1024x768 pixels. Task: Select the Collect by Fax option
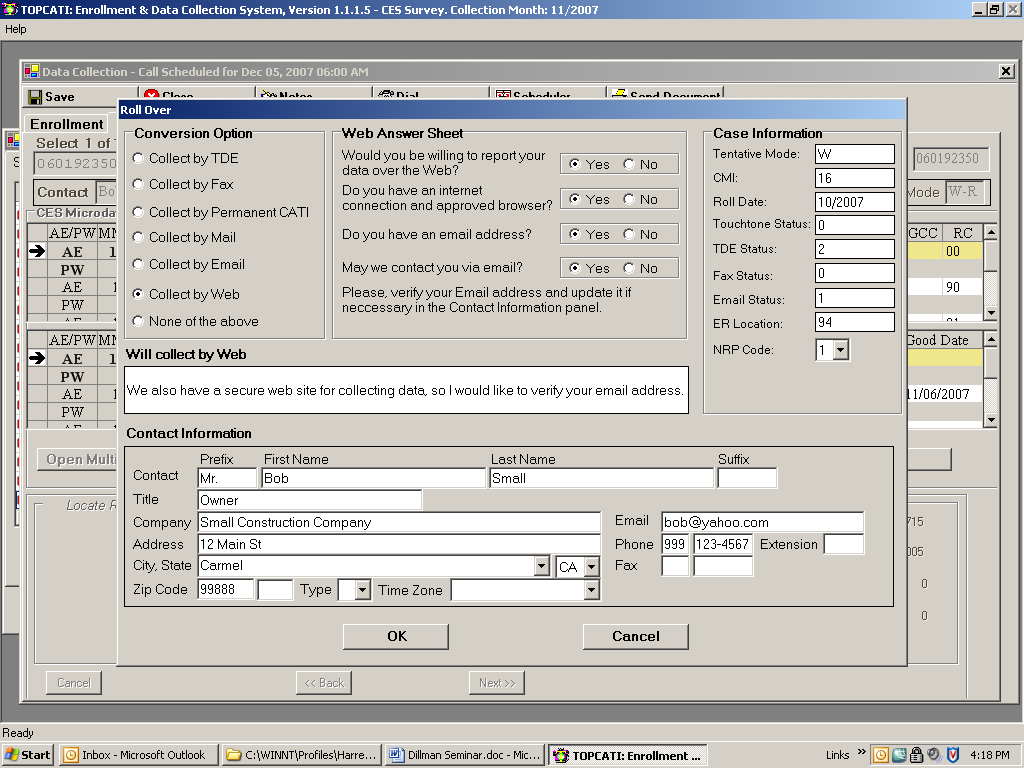138,185
